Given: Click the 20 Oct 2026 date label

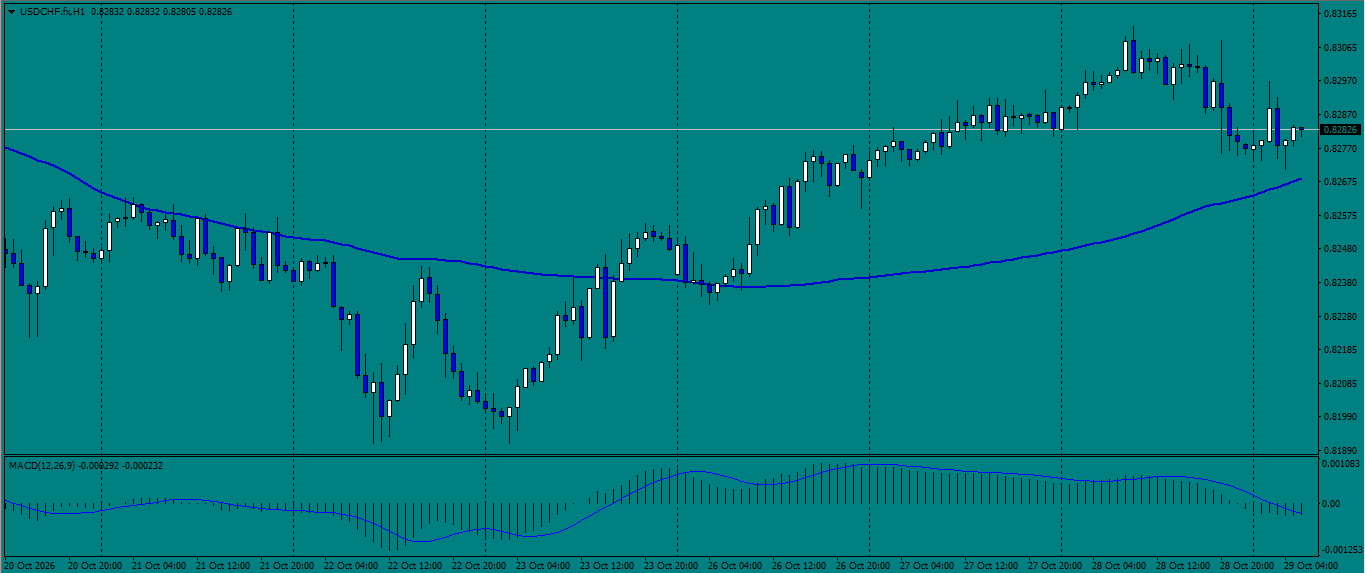Looking at the screenshot, I should pos(28,565).
